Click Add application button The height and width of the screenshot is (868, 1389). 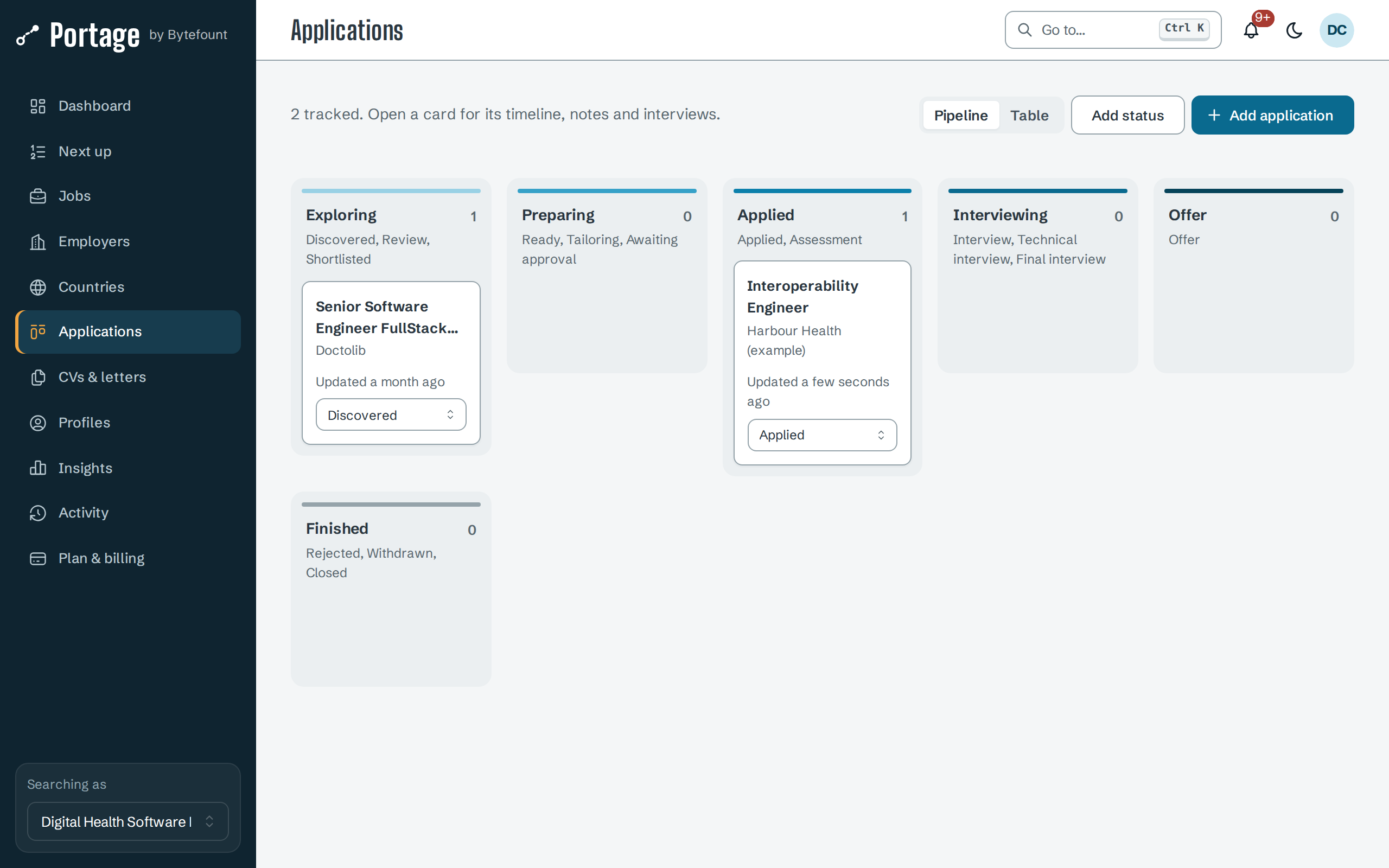1272,116
